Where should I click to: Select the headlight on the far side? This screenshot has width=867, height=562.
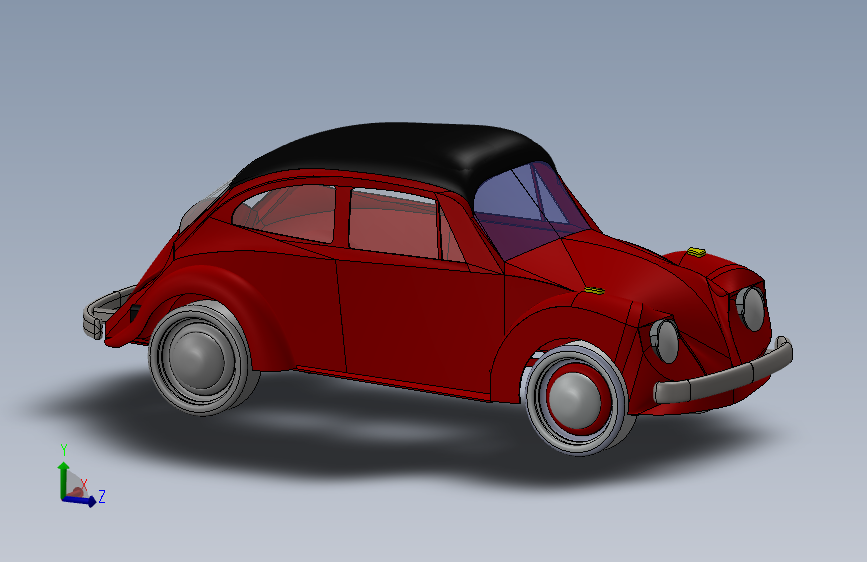coord(751,309)
